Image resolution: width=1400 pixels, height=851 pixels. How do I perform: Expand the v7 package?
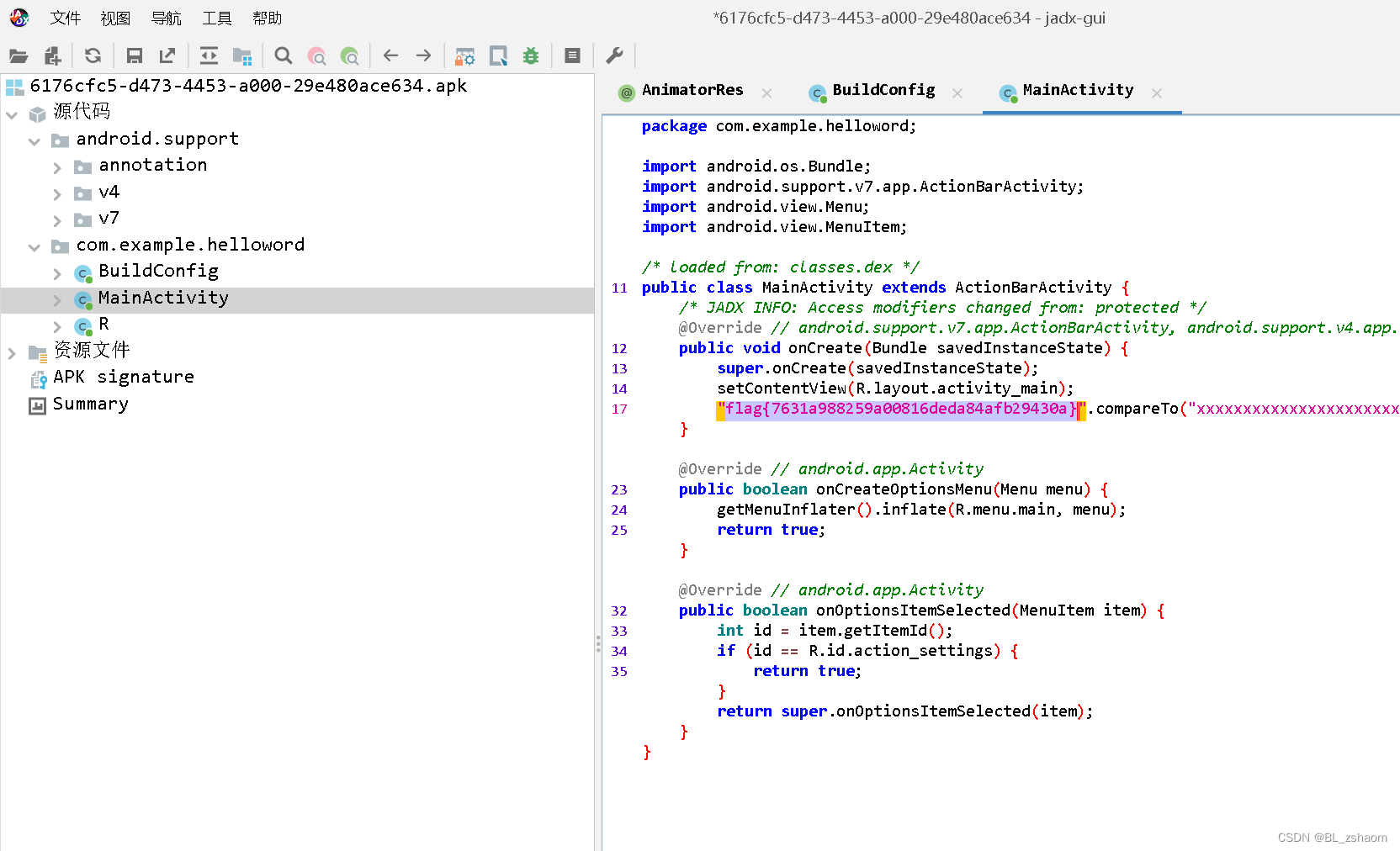(57, 221)
